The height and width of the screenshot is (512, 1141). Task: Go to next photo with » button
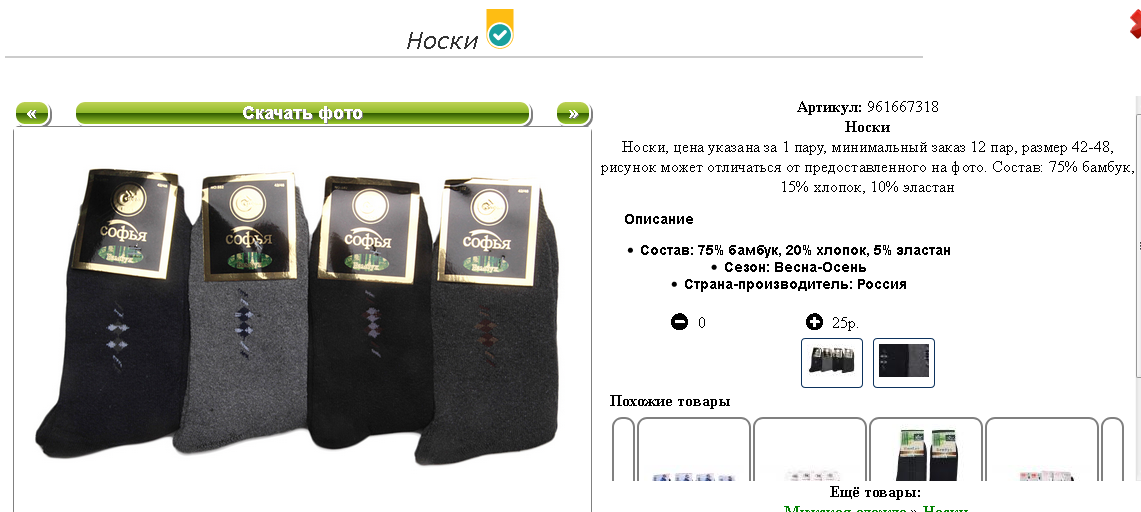click(x=573, y=113)
